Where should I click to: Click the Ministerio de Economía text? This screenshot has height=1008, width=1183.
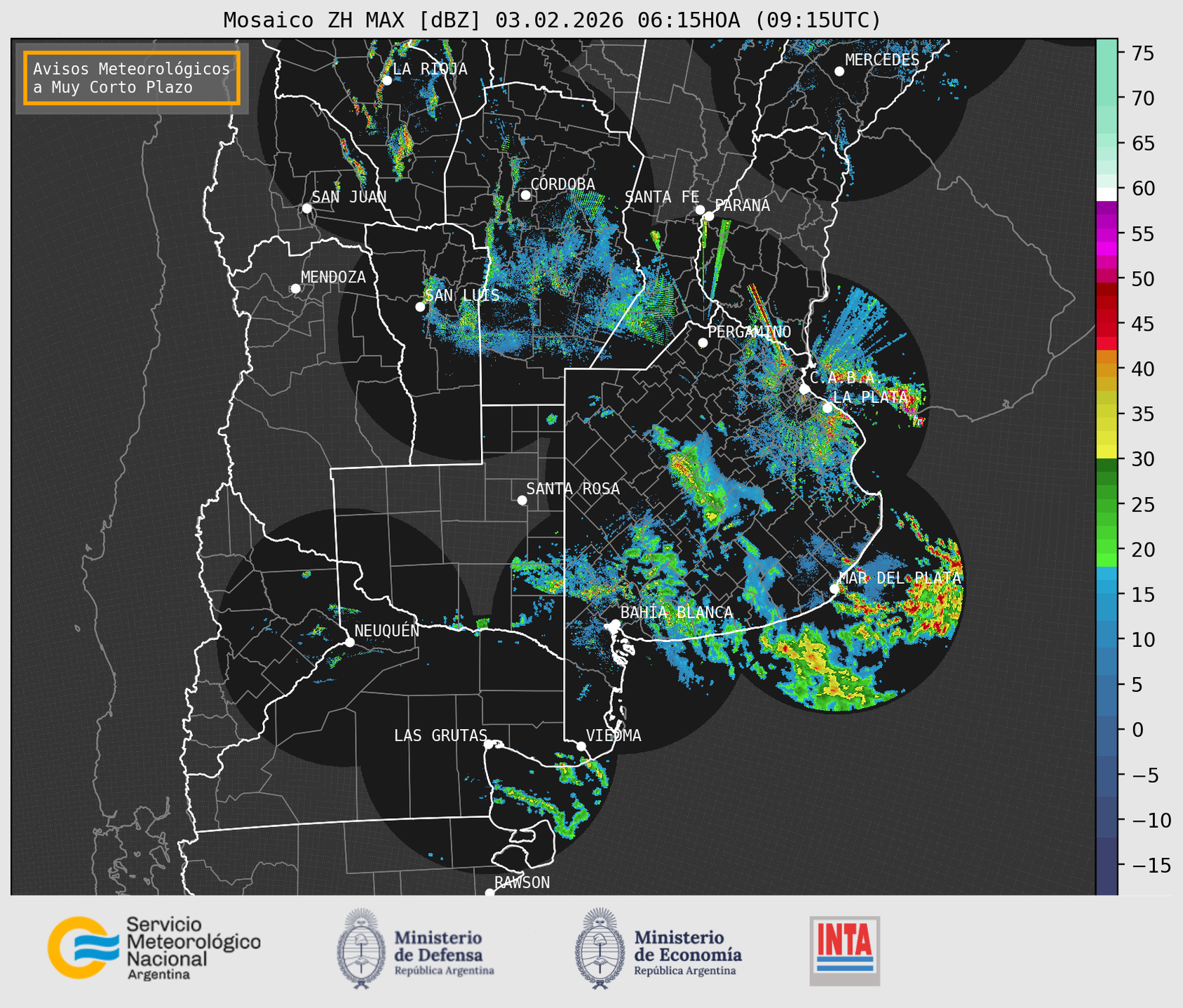click(x=688, y=952)
